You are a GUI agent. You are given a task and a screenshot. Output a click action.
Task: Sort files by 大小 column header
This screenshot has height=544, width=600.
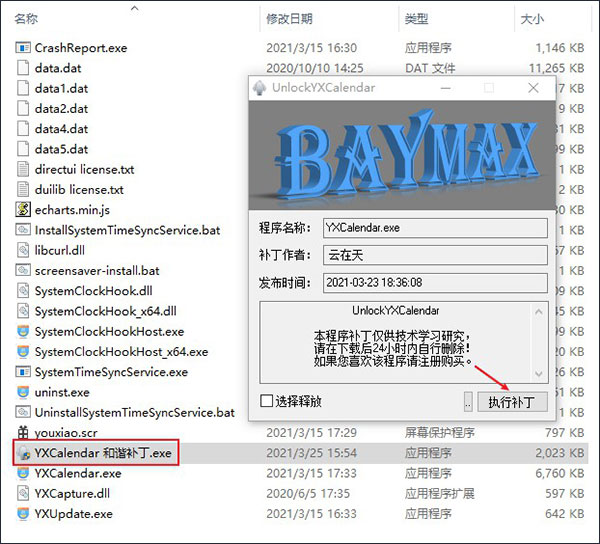532,19
